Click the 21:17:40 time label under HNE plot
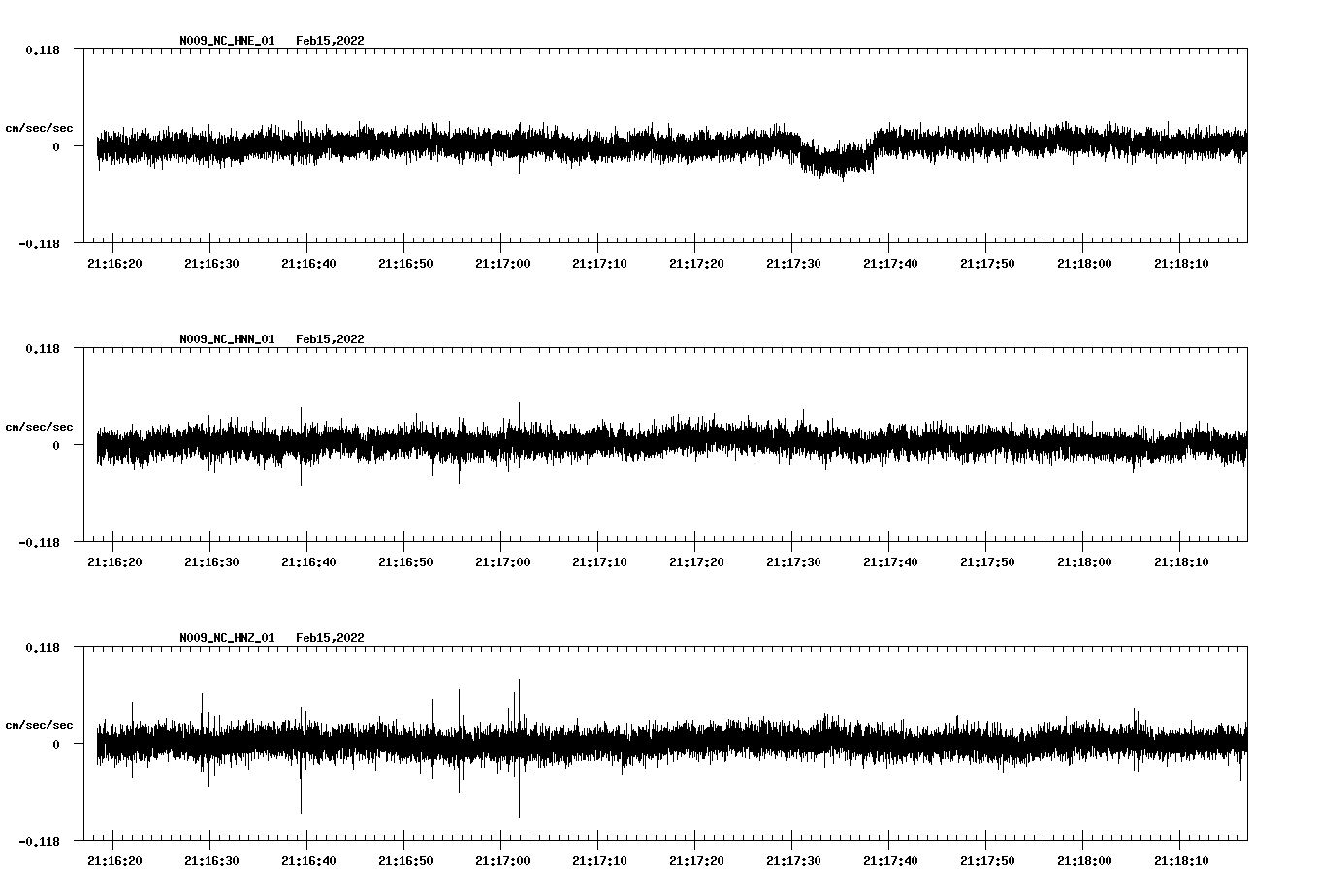 click(x=890, y=264)
